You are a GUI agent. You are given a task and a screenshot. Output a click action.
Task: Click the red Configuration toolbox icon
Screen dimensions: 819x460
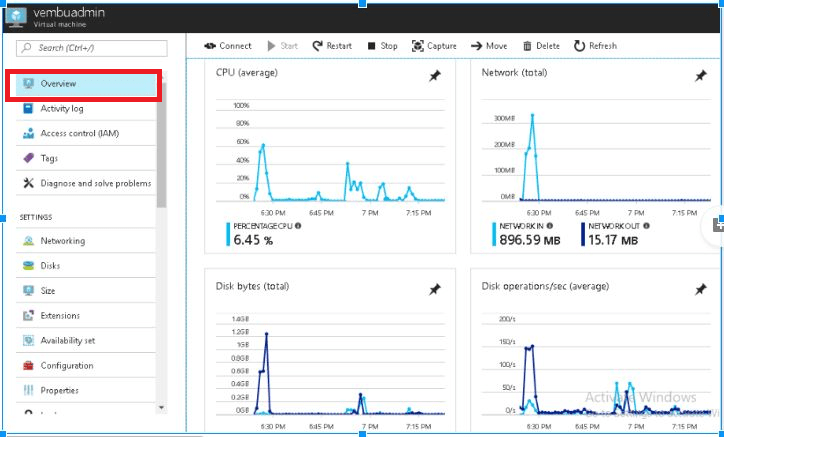point(28,365)
